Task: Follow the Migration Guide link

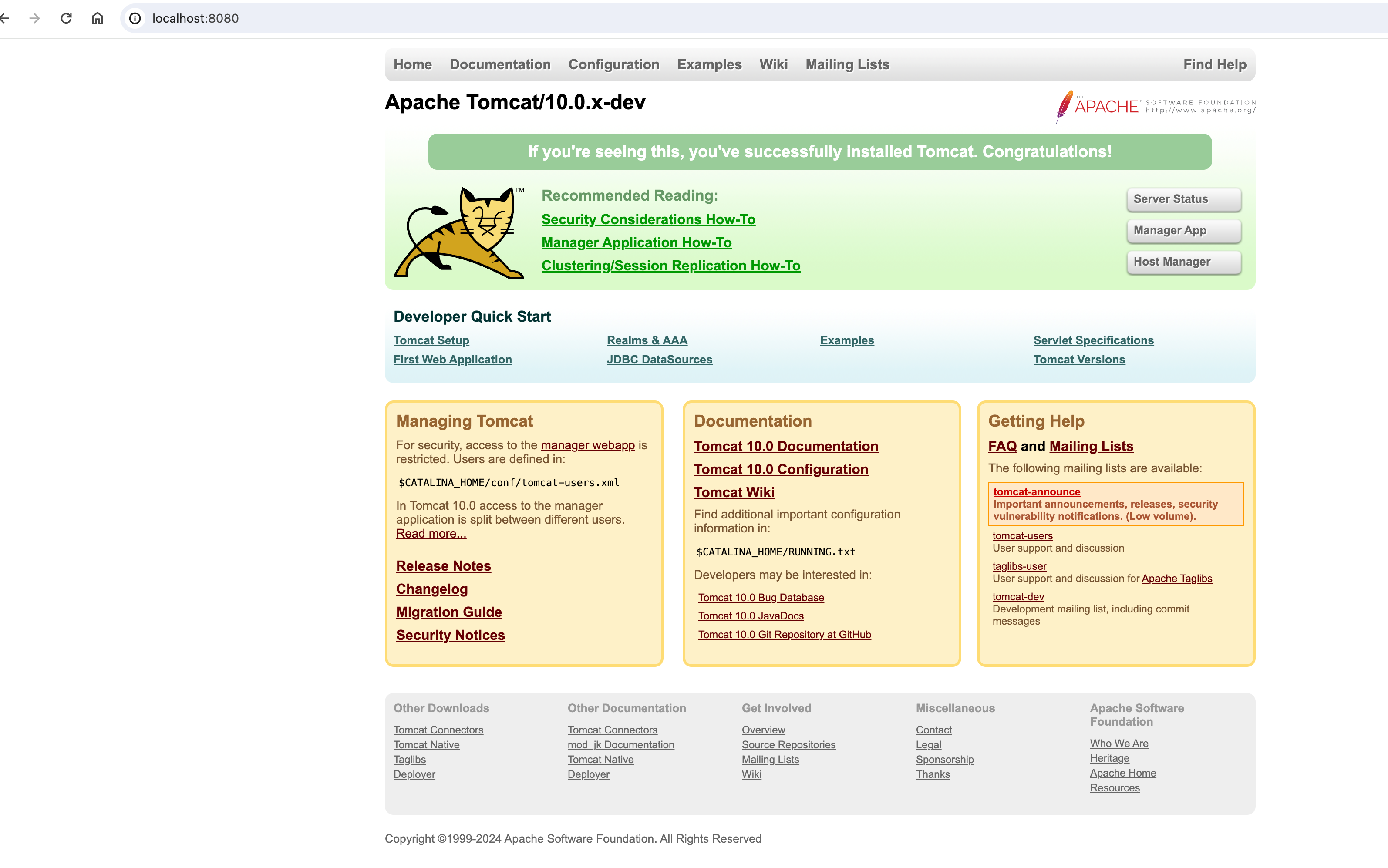Action: [x=448, y=612]
